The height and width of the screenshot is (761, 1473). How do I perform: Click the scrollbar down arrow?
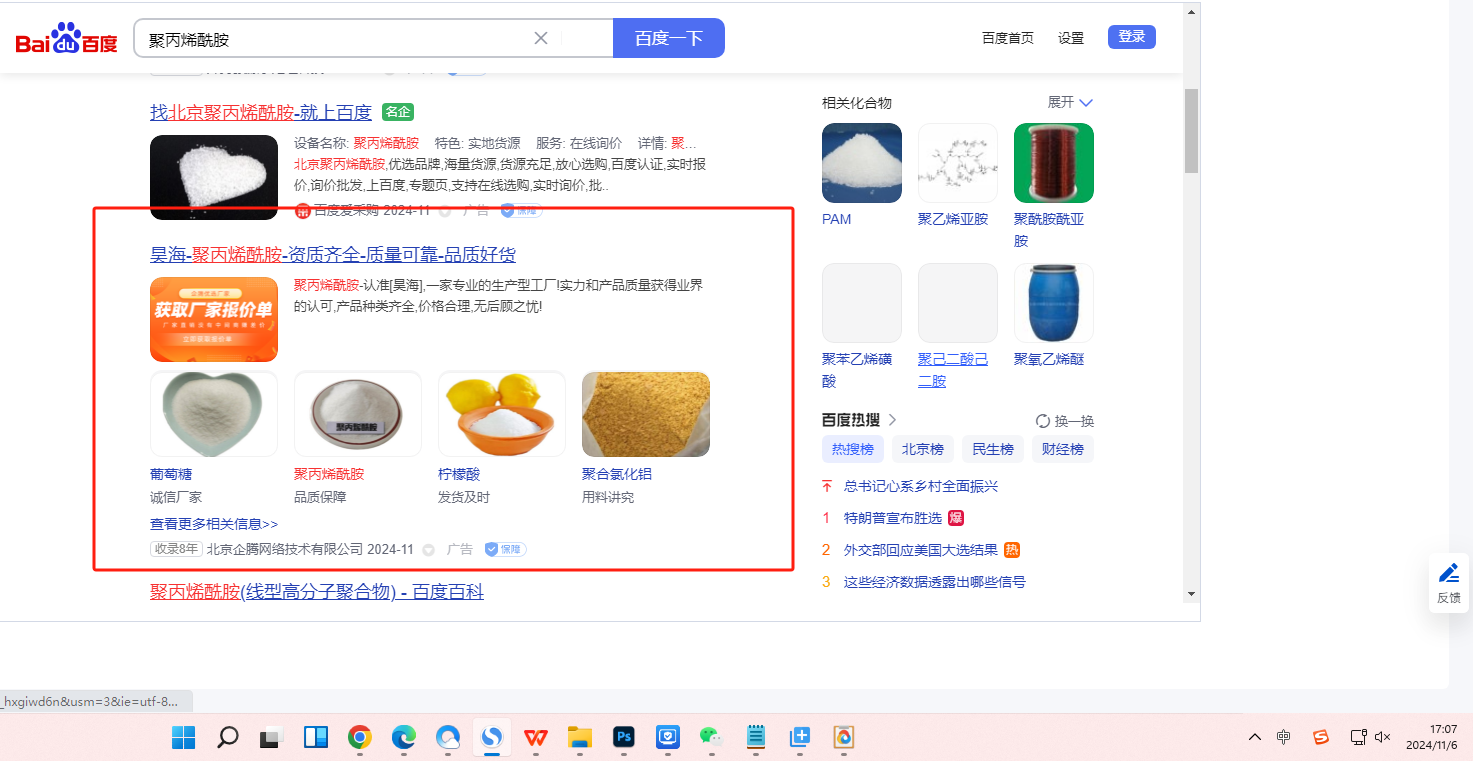point(1191,593)
